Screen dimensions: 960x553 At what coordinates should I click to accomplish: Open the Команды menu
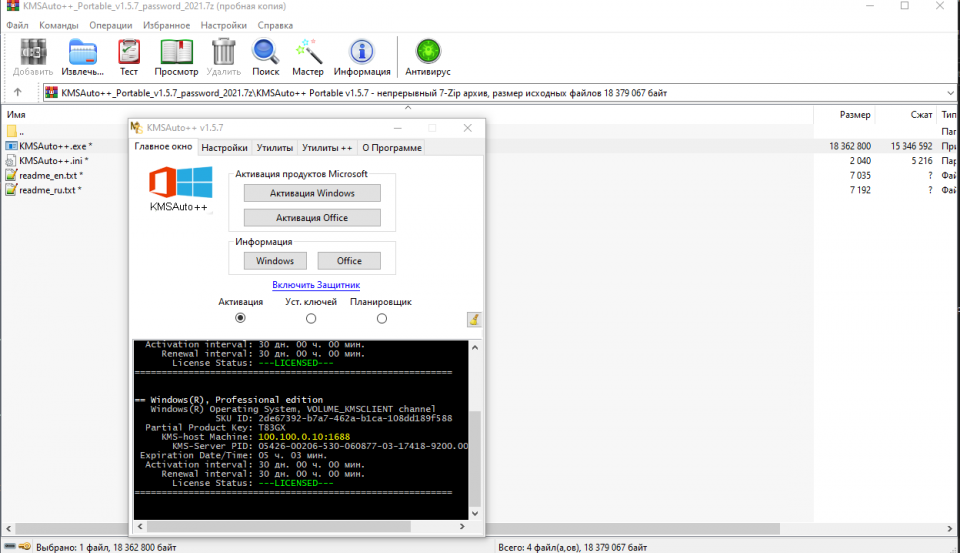pyautogui.click(x=59, y=24)
